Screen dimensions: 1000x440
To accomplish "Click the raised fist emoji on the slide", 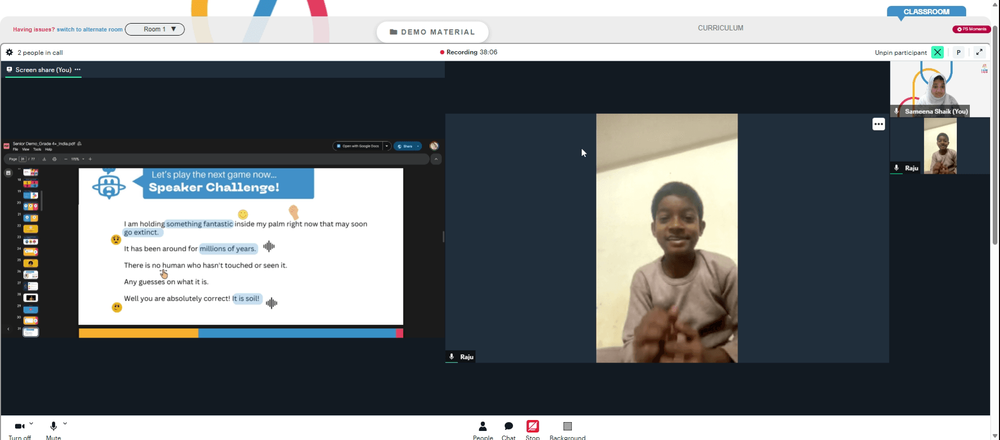I will click(x=293, y=212).
